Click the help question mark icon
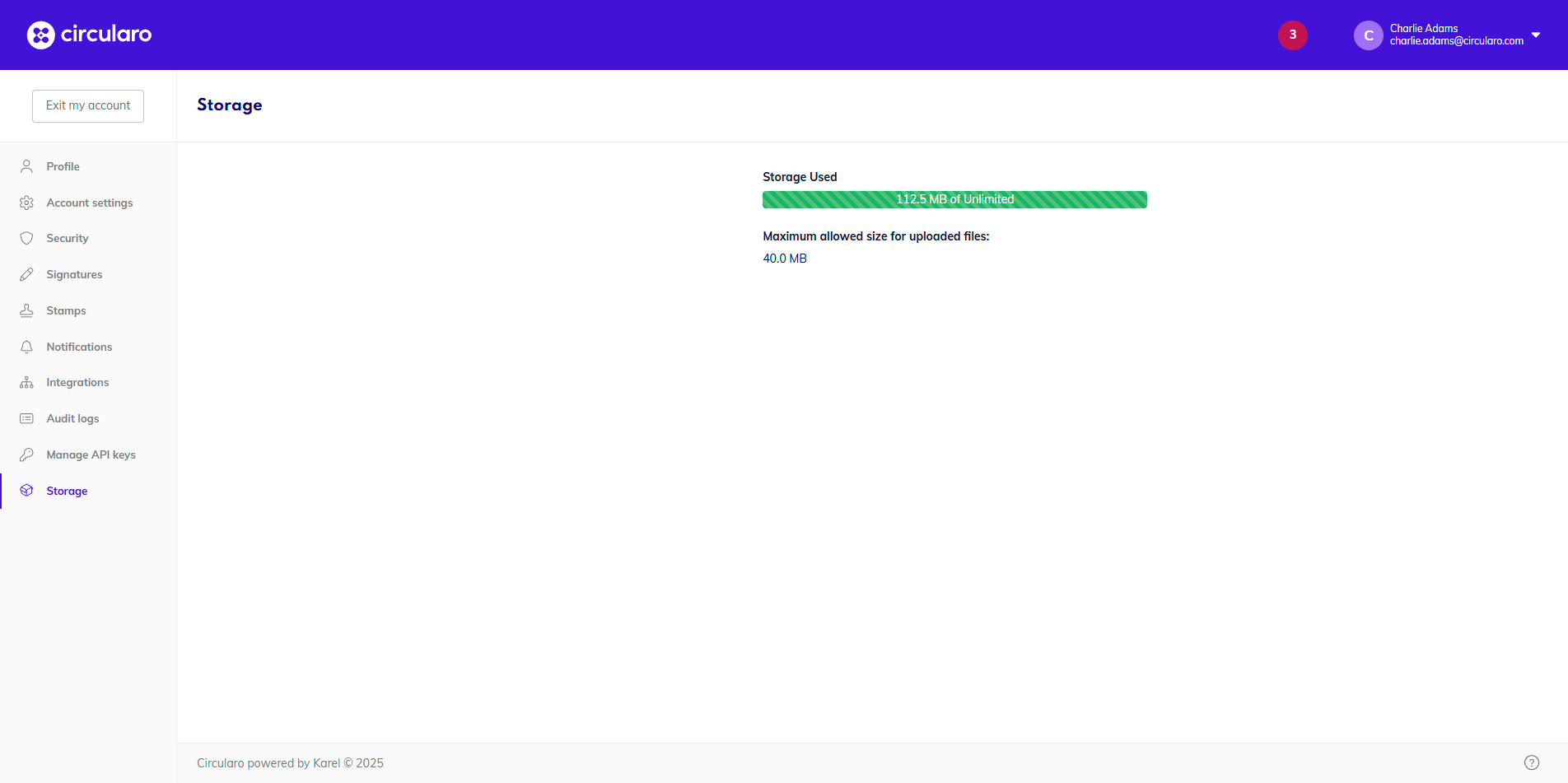Image resolution: width=1568 pixels, height=783 pixels. pos(1531,762)
